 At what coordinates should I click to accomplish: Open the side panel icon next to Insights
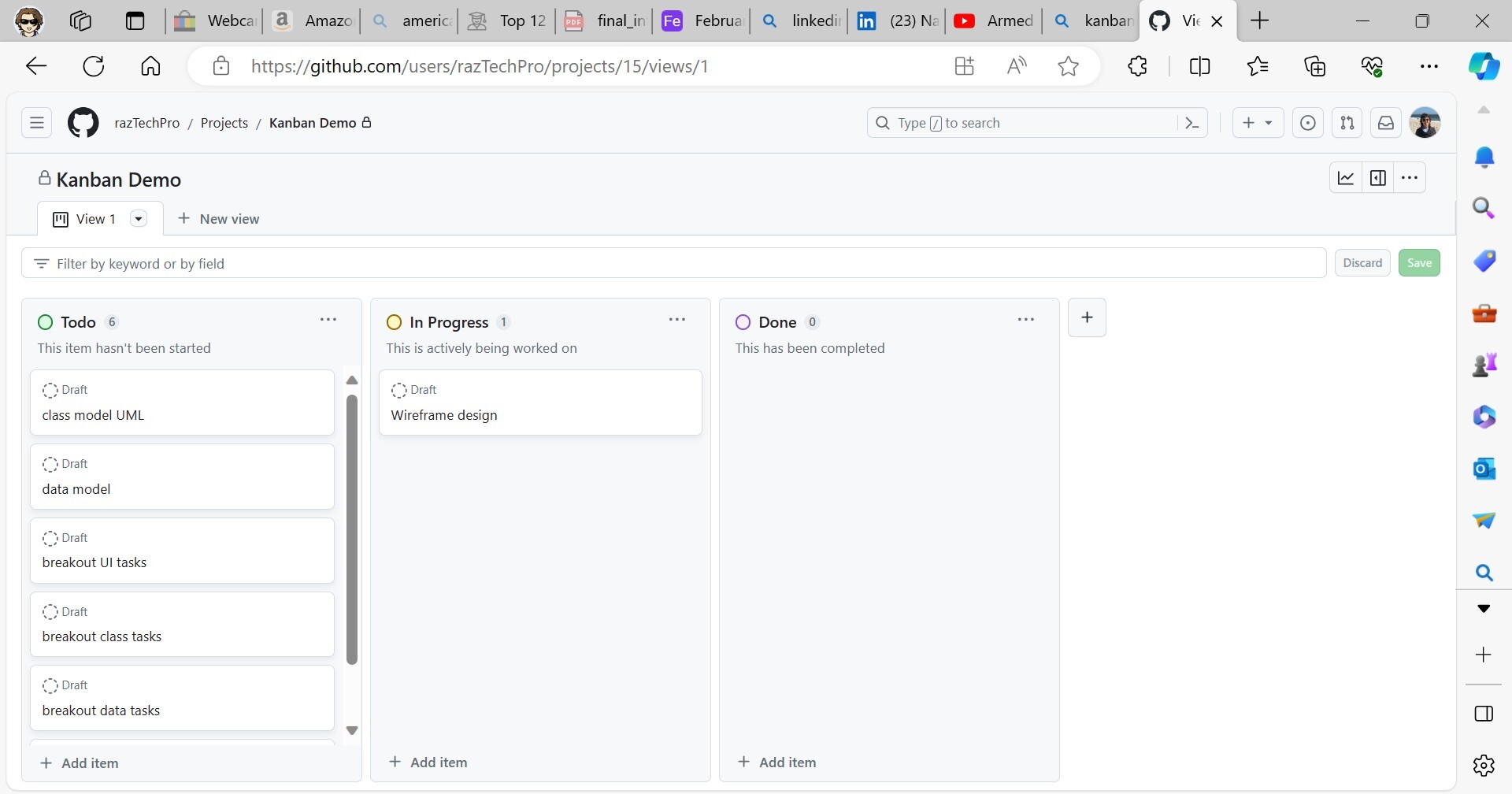point(1378,178)
